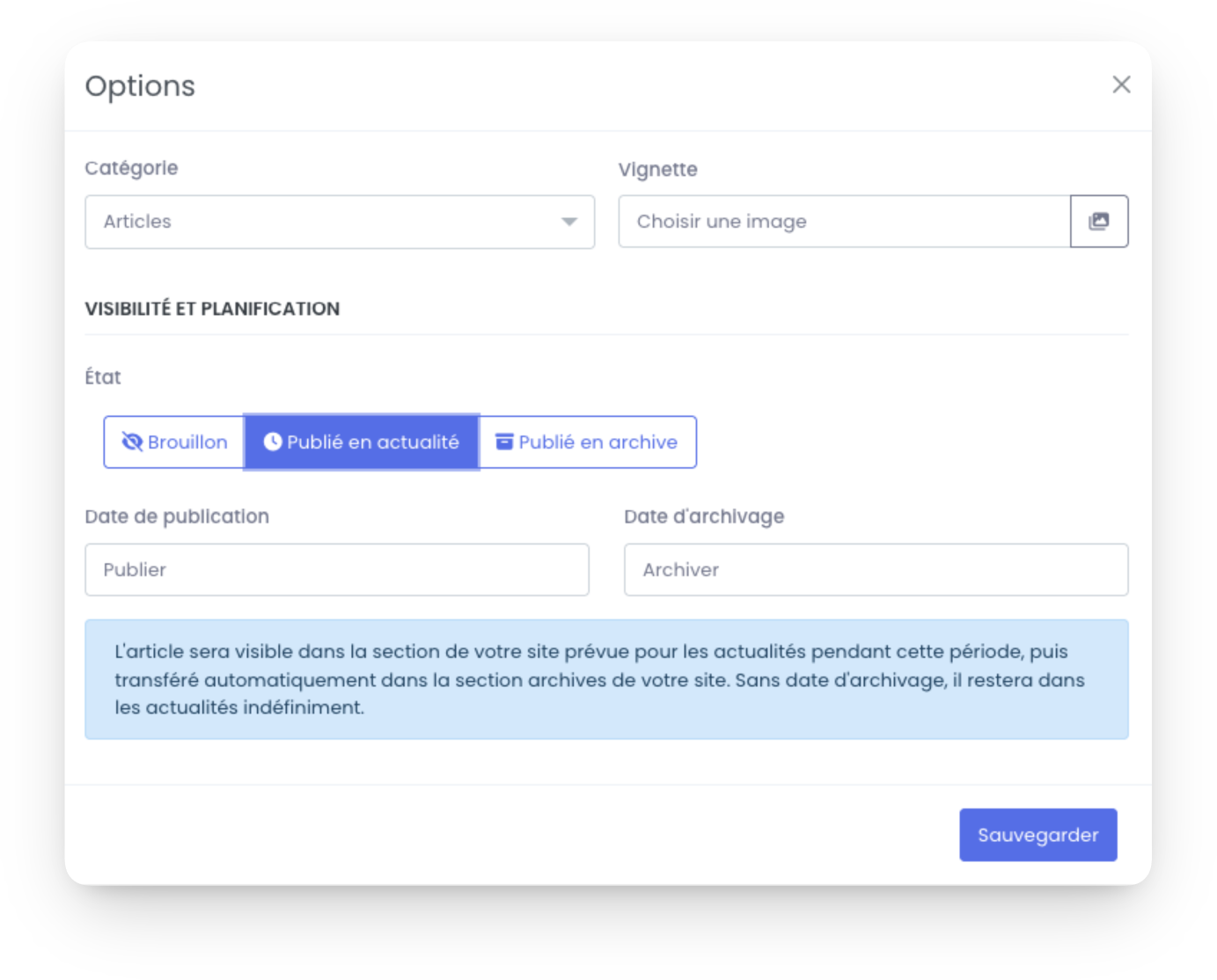
Task: Click the archive box icon on Publié en archive
Action: (504, 442)
